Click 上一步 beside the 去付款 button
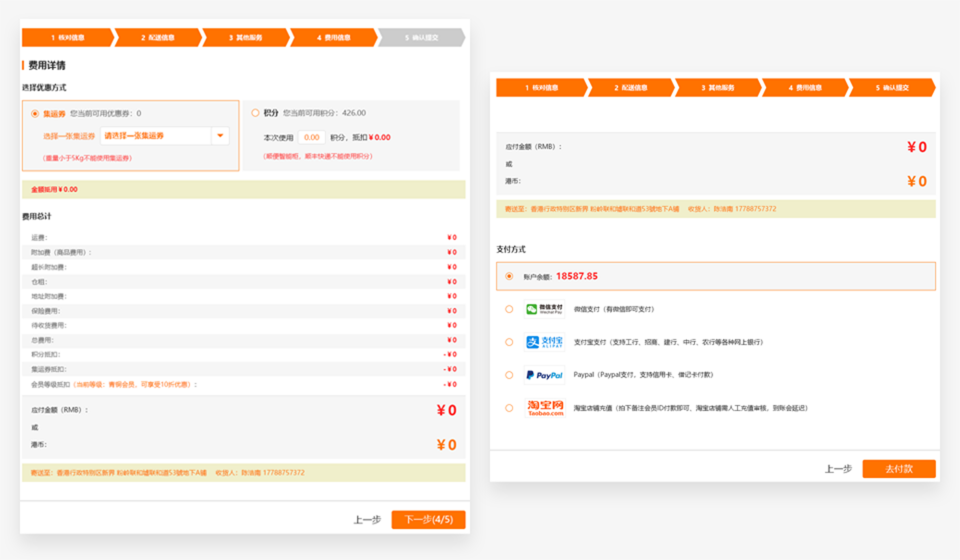 click(x=838, y=469)
